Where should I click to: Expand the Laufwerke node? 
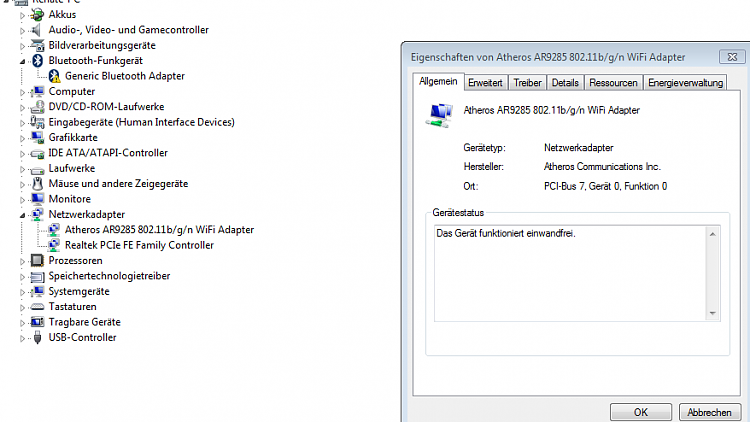click(22, 169)
